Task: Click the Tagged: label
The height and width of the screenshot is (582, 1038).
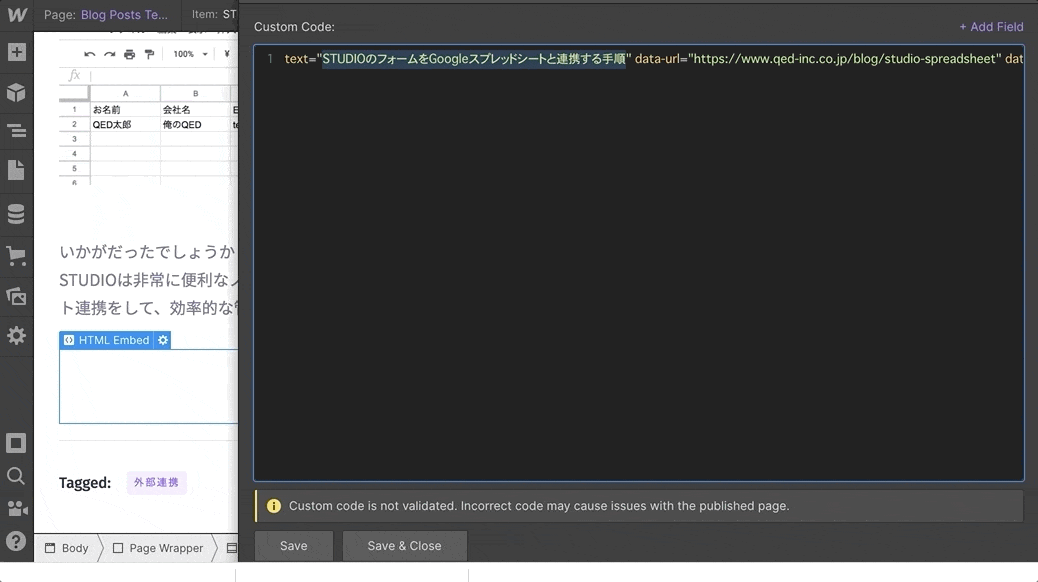Action: [x=85, y=483]
